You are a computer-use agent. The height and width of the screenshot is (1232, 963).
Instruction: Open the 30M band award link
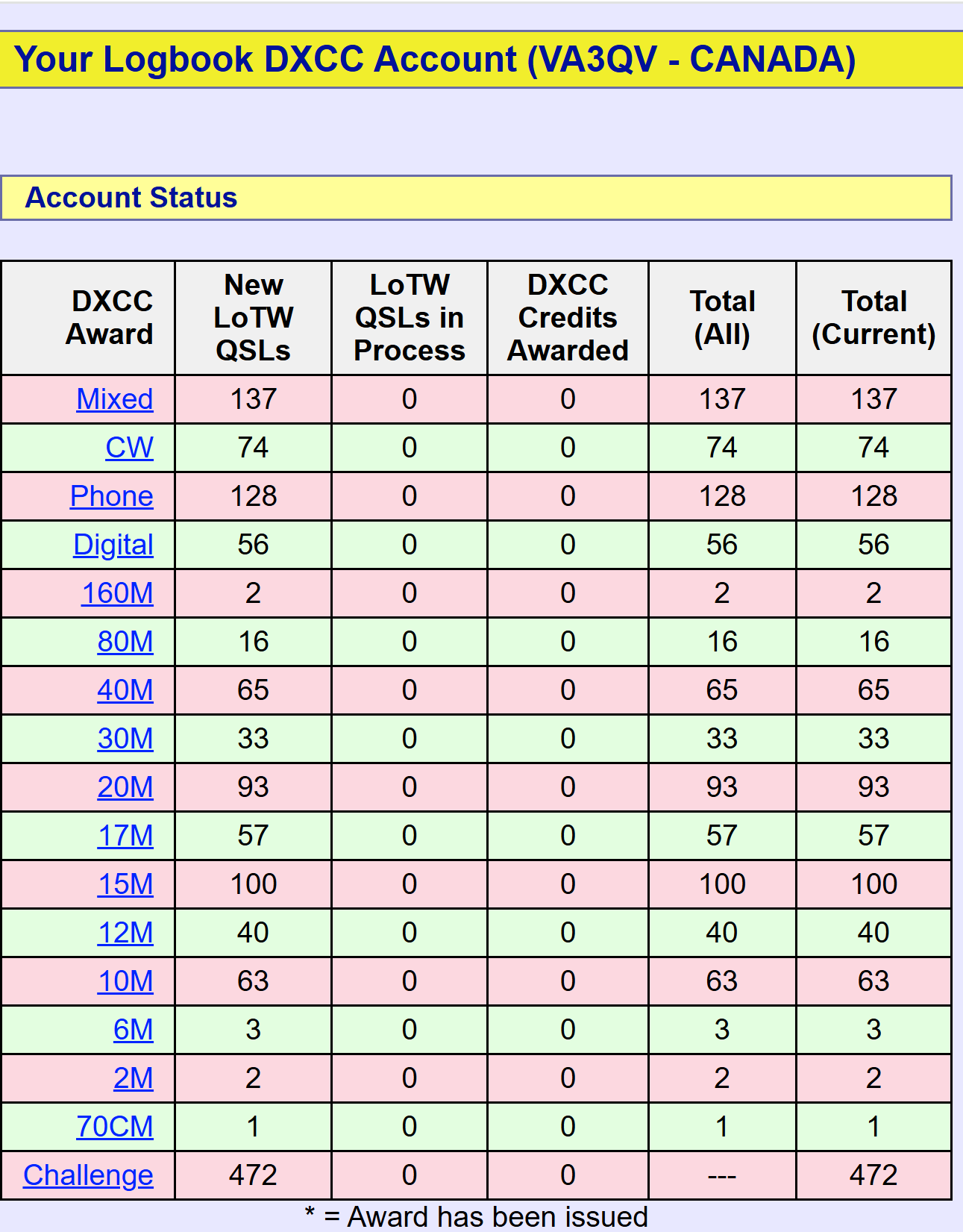click(x=125, y=739)
